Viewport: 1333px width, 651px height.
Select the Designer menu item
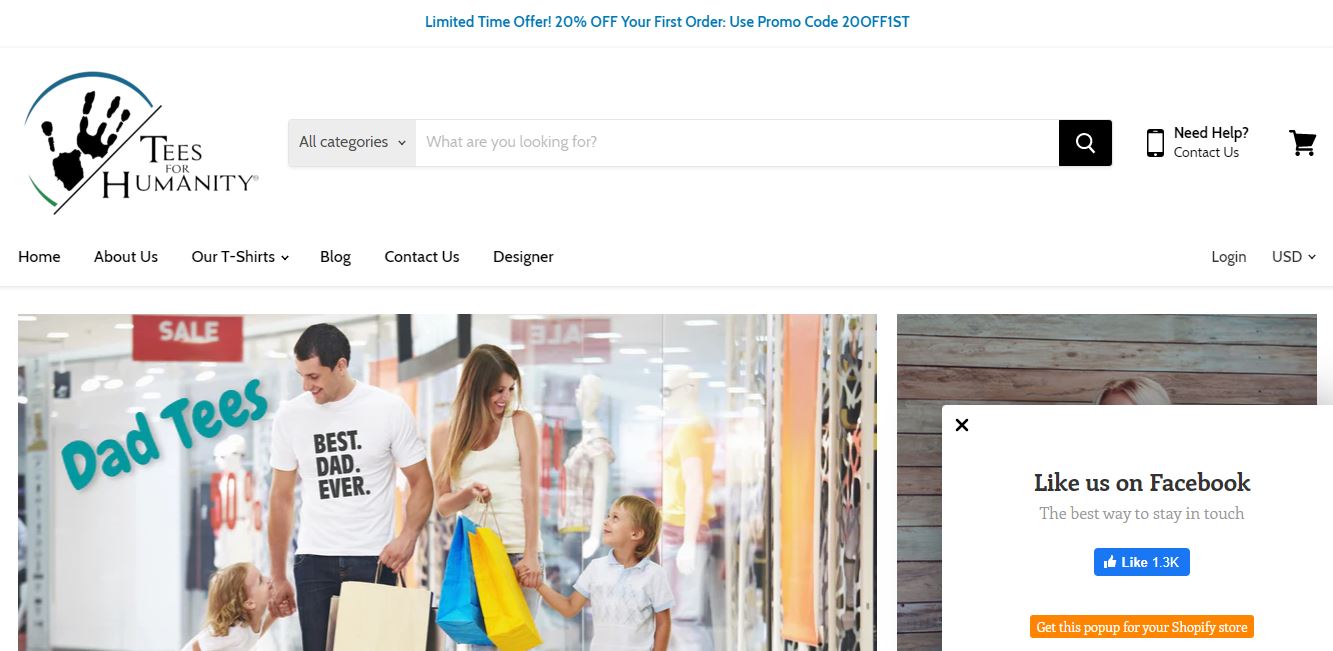click(523, 257)
